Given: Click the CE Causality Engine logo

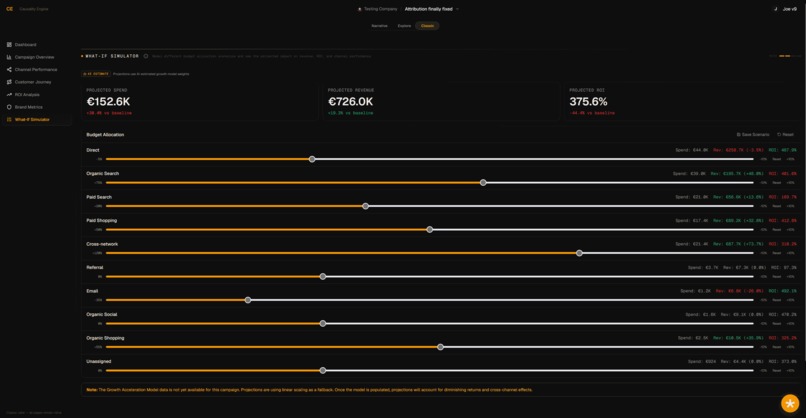Looking at the screenshot, I should point(9,9).
